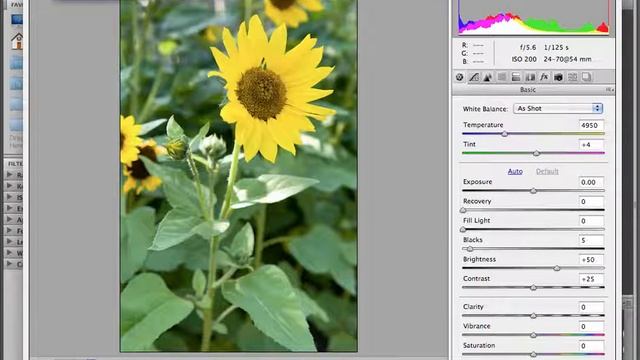The width and height of the screenshot is (640, 360).
Task: Open the Presets tab icon
Action: pos(572,77)
